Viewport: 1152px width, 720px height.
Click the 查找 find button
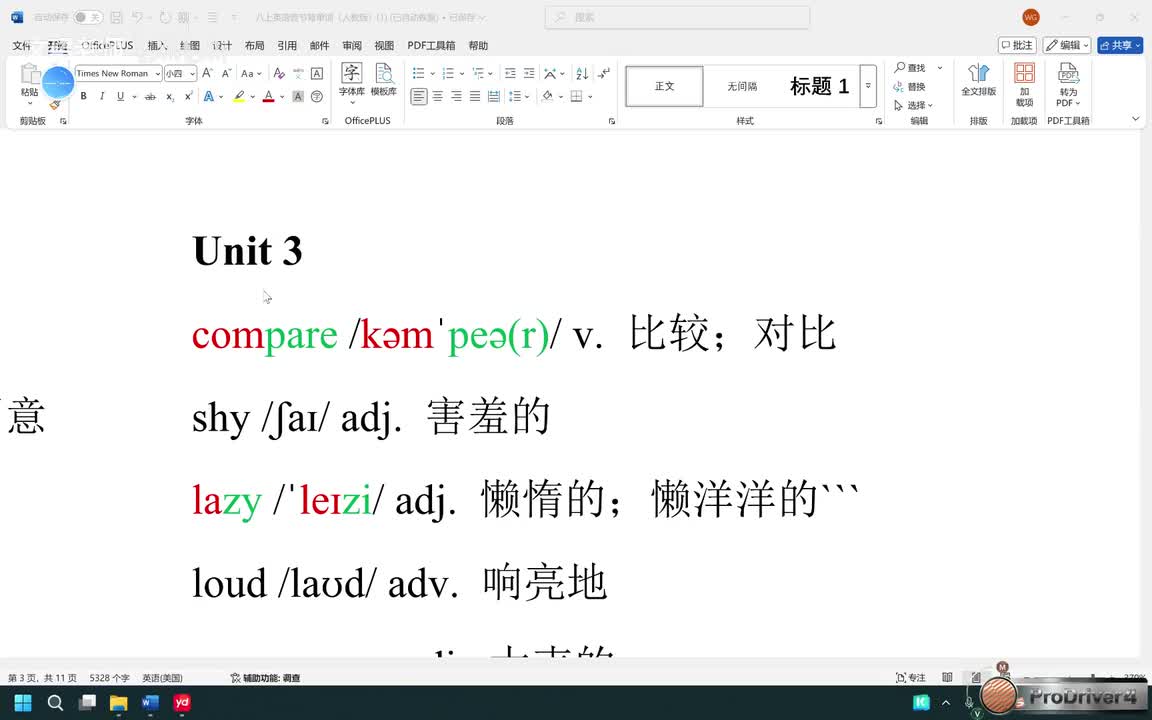911,68
